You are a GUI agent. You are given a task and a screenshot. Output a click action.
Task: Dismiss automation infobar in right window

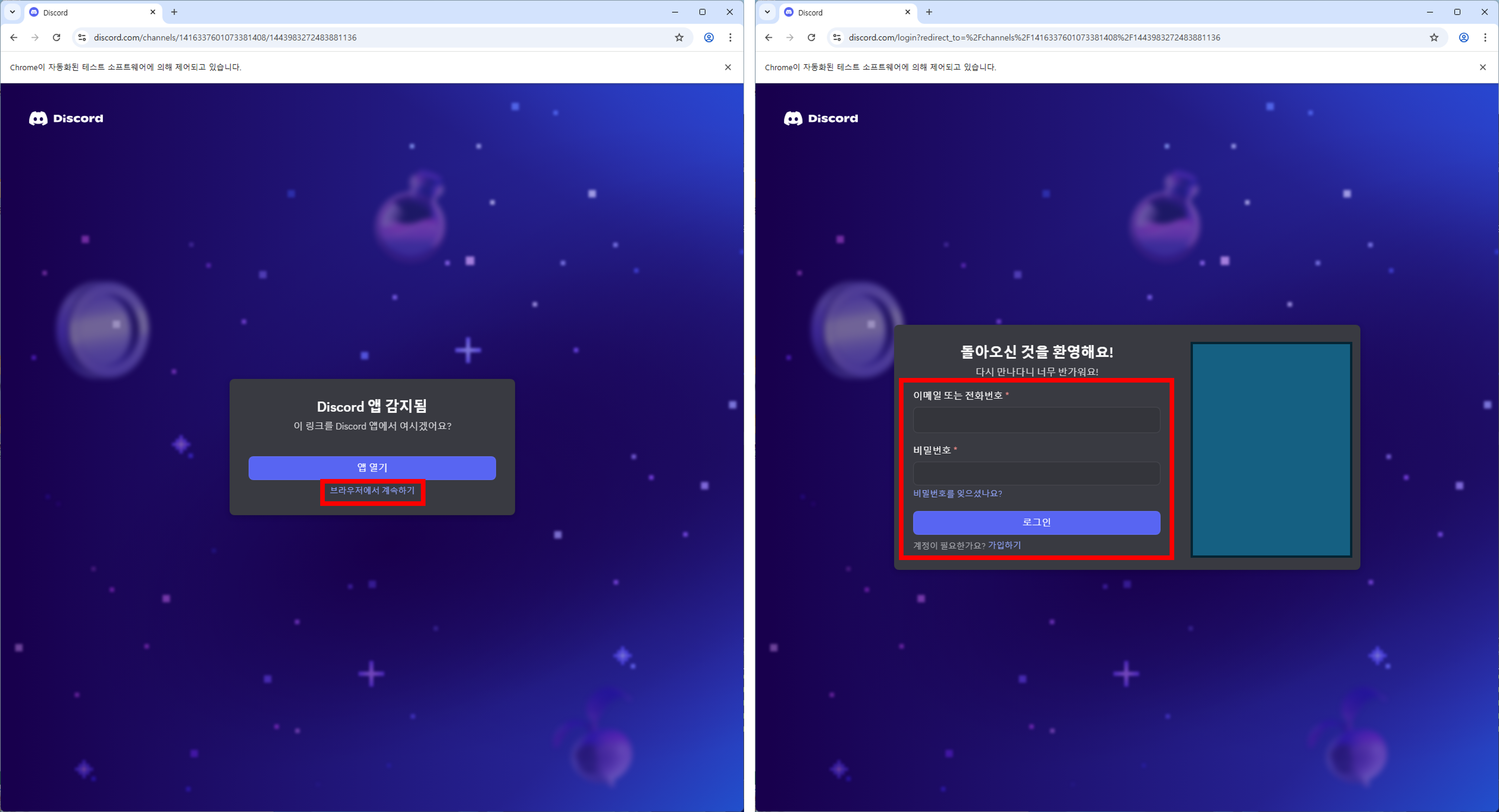click(x=1482, y=67)
